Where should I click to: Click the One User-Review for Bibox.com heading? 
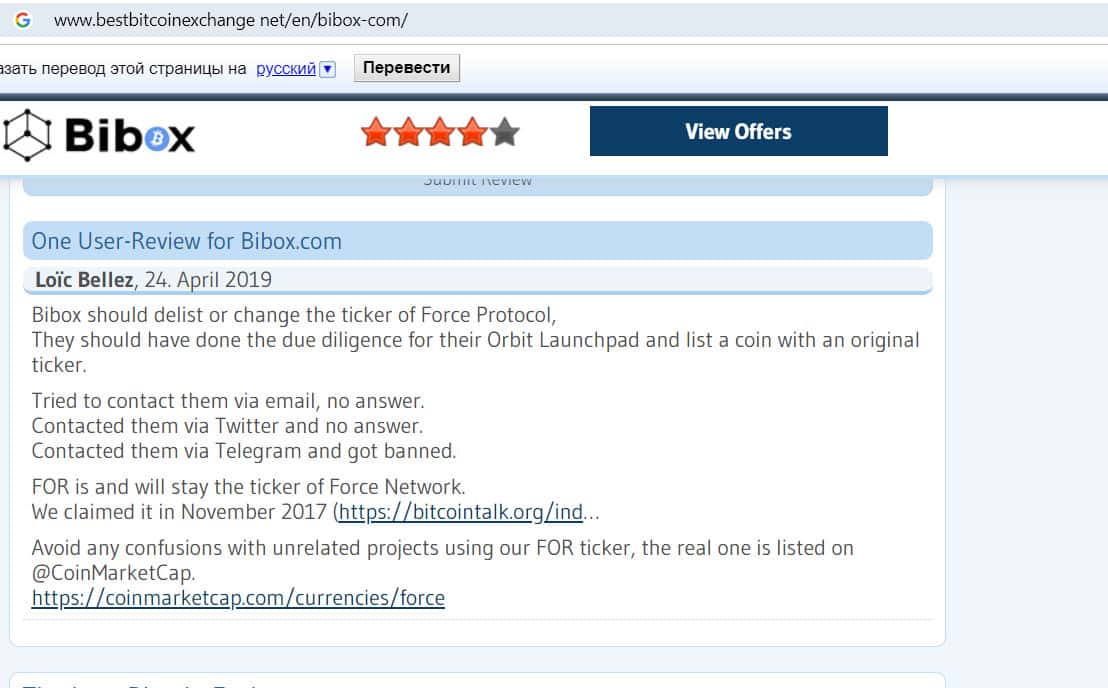187,241
